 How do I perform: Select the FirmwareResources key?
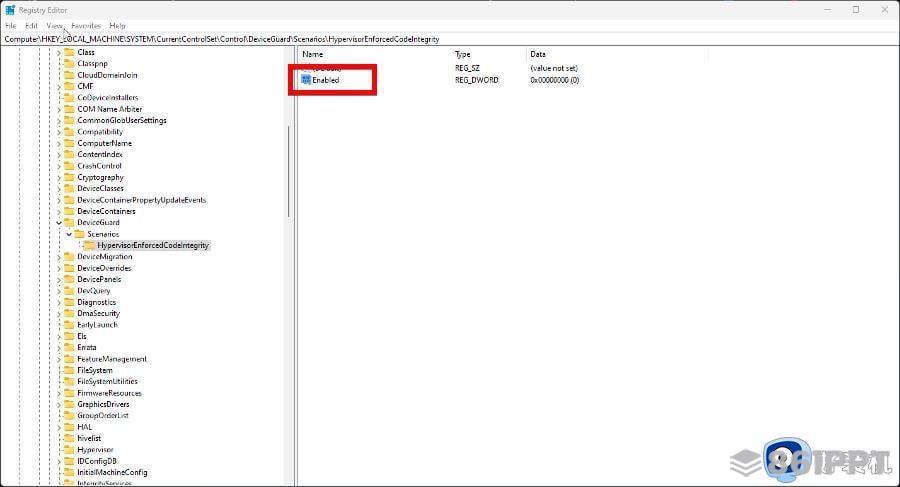(109, 393)
